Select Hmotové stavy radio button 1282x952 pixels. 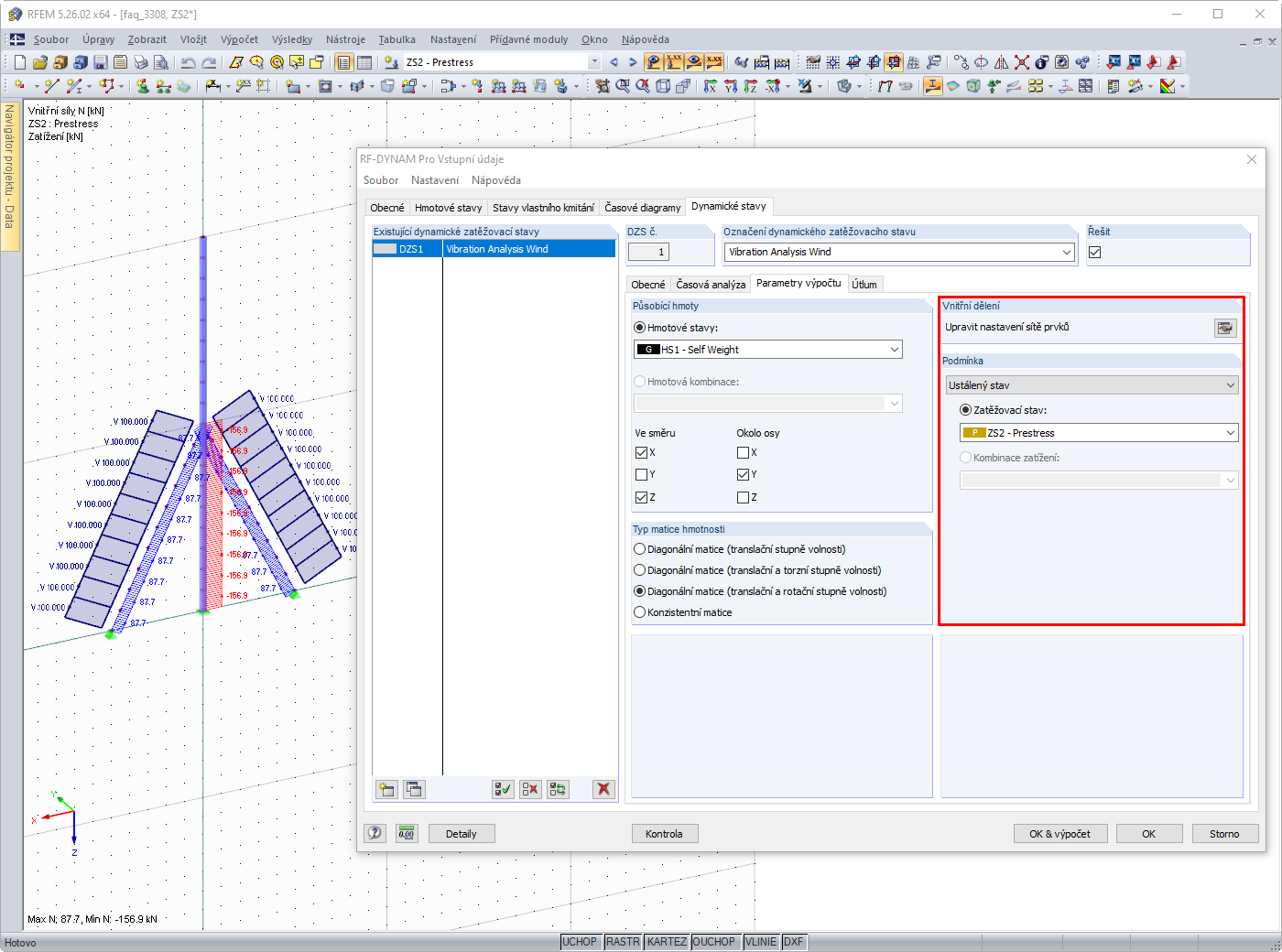click(640, 328)
